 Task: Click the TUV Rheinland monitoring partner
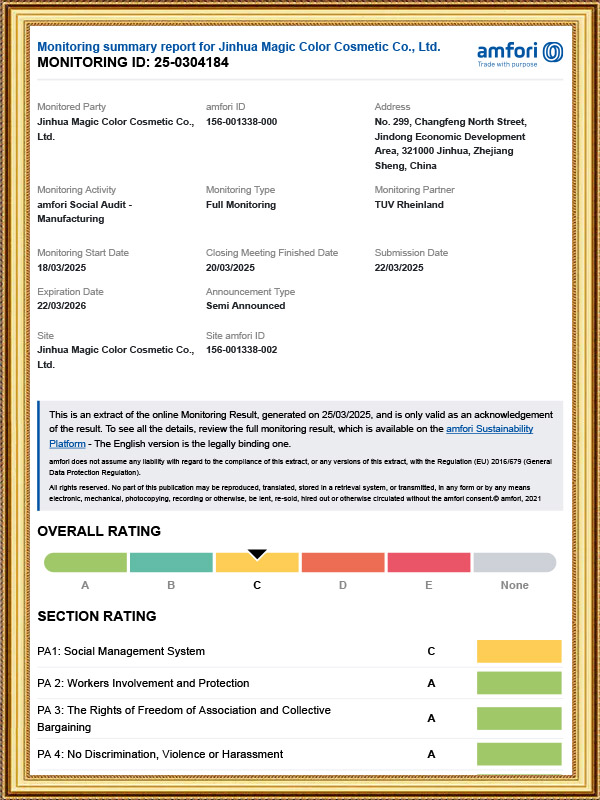(x=409, y=205)
